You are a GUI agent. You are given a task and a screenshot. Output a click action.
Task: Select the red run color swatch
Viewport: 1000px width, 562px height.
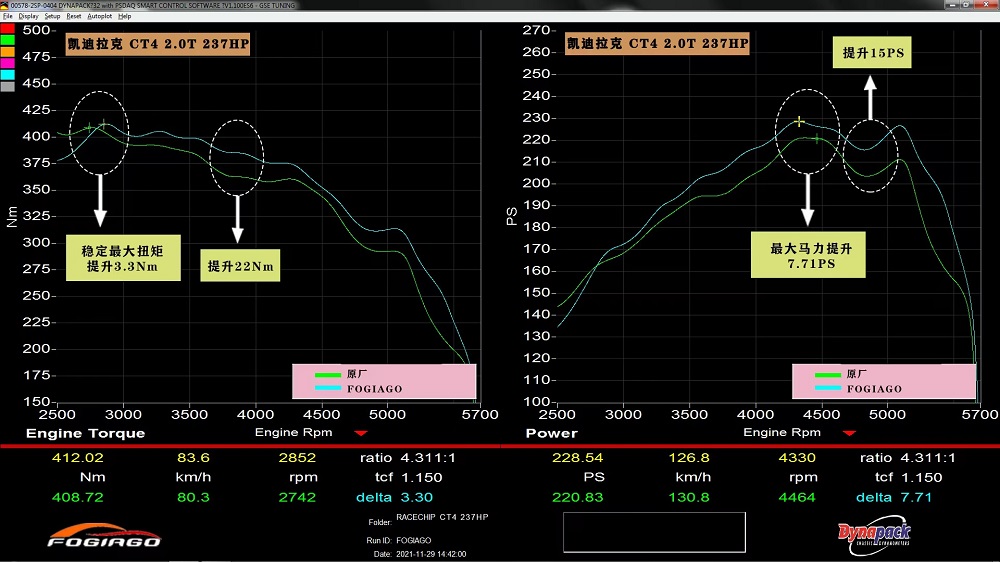[7, 29]
